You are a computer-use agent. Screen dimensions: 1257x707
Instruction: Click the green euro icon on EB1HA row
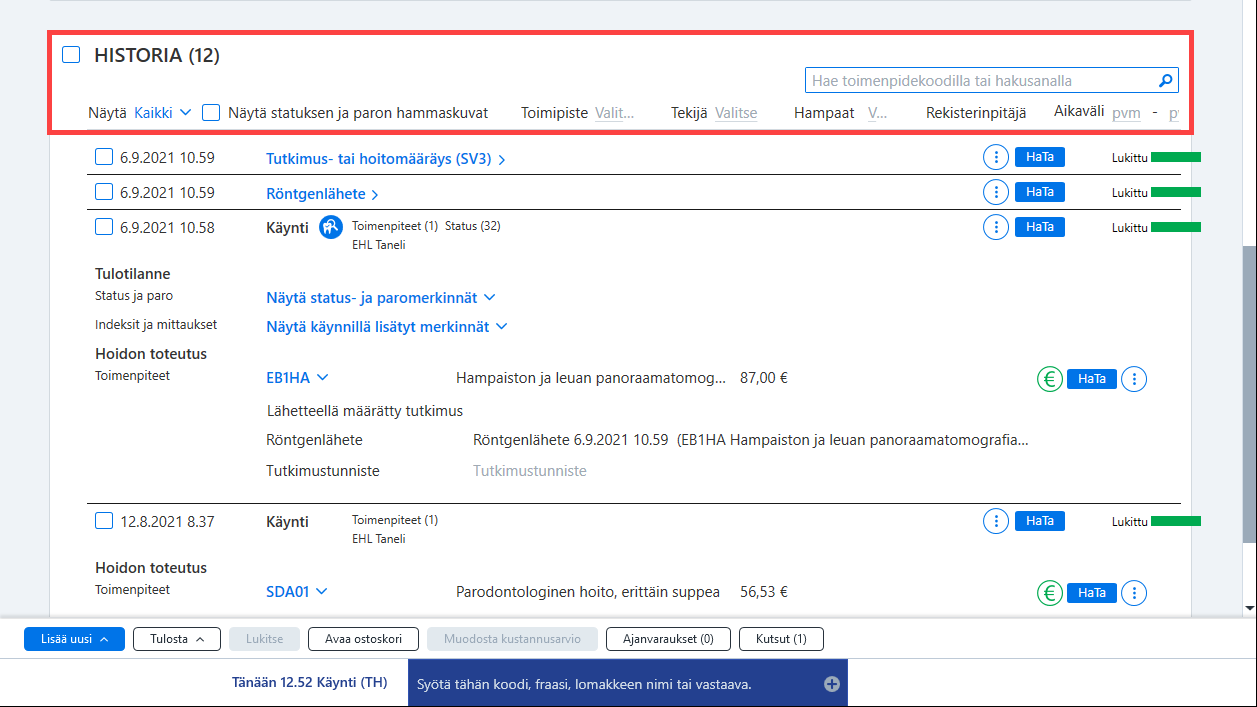1049,379
